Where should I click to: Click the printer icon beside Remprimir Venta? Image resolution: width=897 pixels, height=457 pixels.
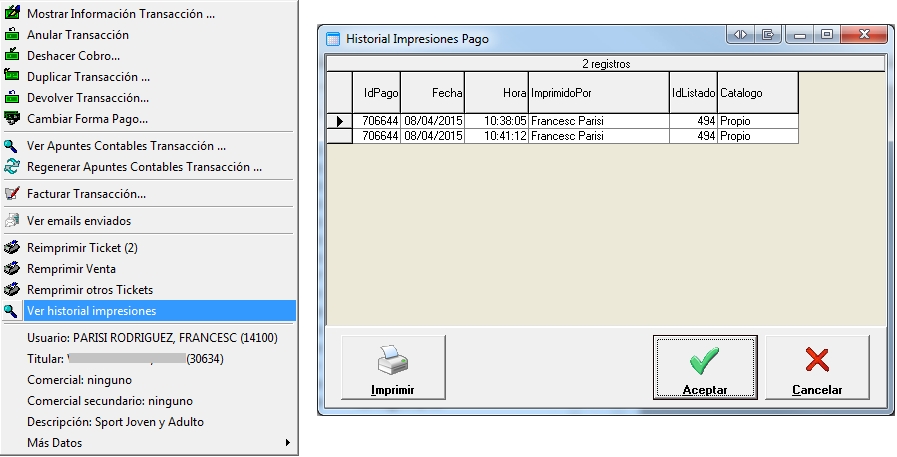click(x=12, y=268)
